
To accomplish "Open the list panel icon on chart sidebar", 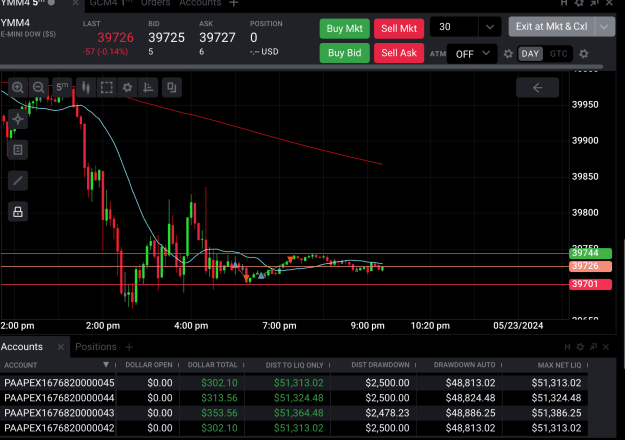I will (18, 150).
